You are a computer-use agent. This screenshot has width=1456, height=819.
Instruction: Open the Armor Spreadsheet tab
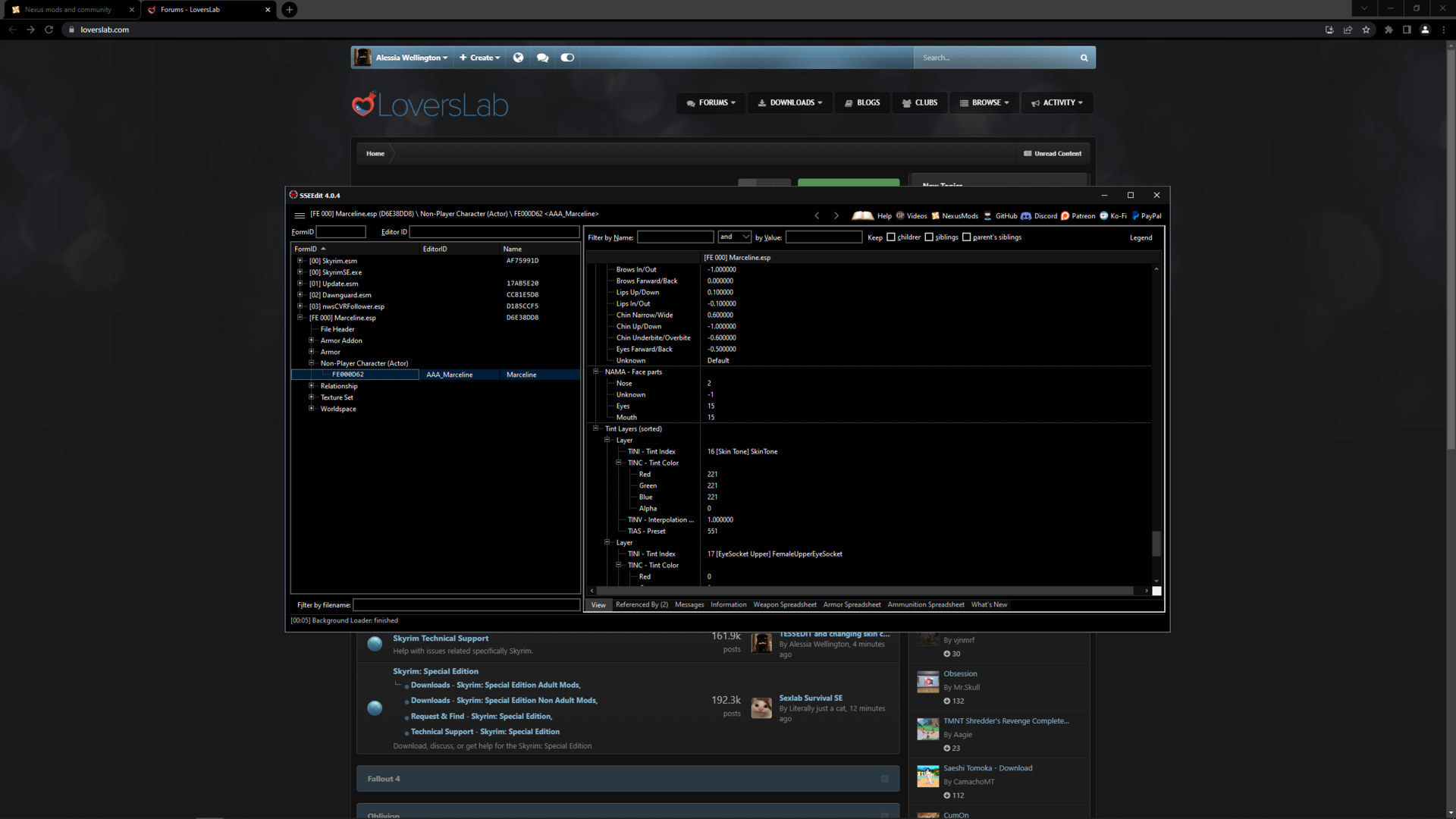pyautogui.click(x=852, y=605)
